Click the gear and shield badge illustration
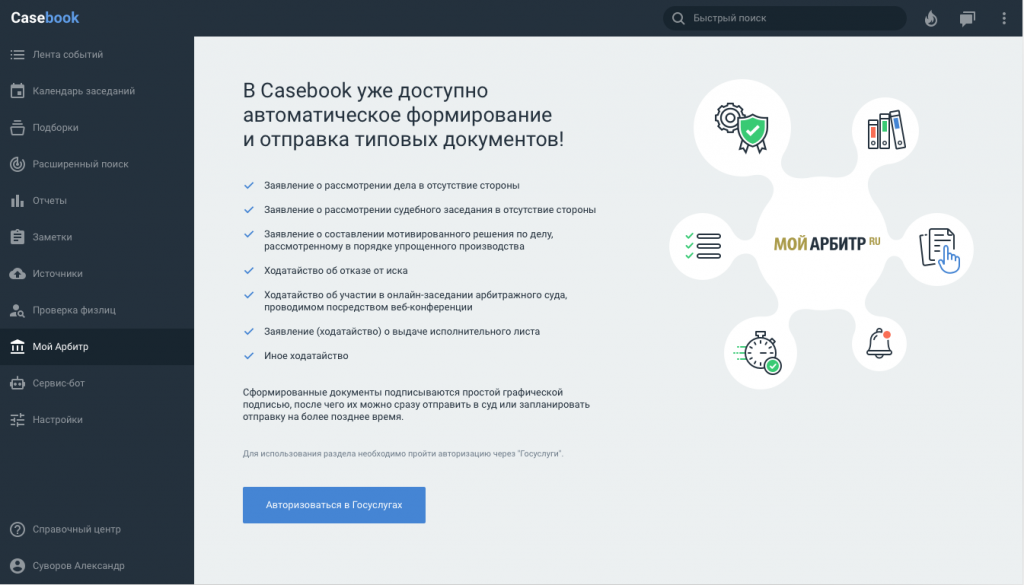 pyautogui.click(x=742, y=127)
